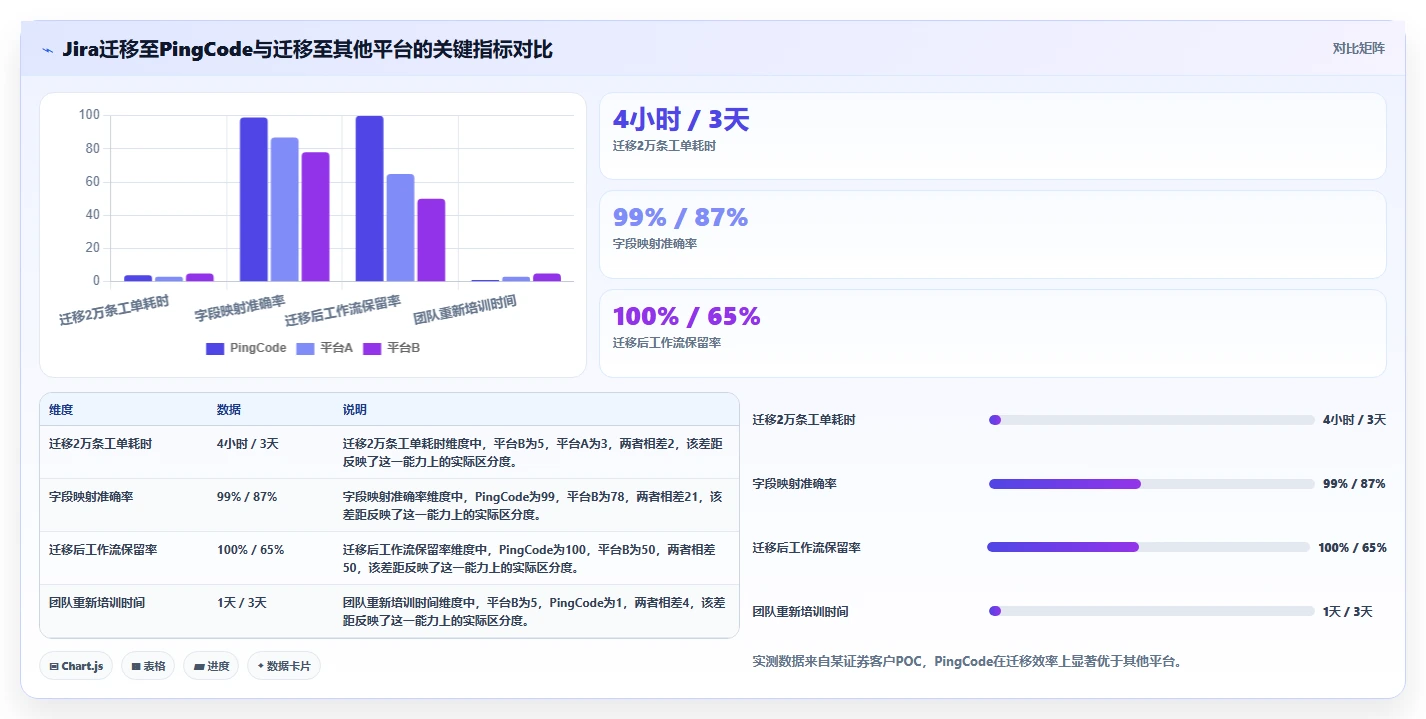Image resolution: width=1426 pixels, height=719 pixels.
Task: Click 平台B bar for 迁移后工作流保留率 in chart
Action: tap(431, 240)
